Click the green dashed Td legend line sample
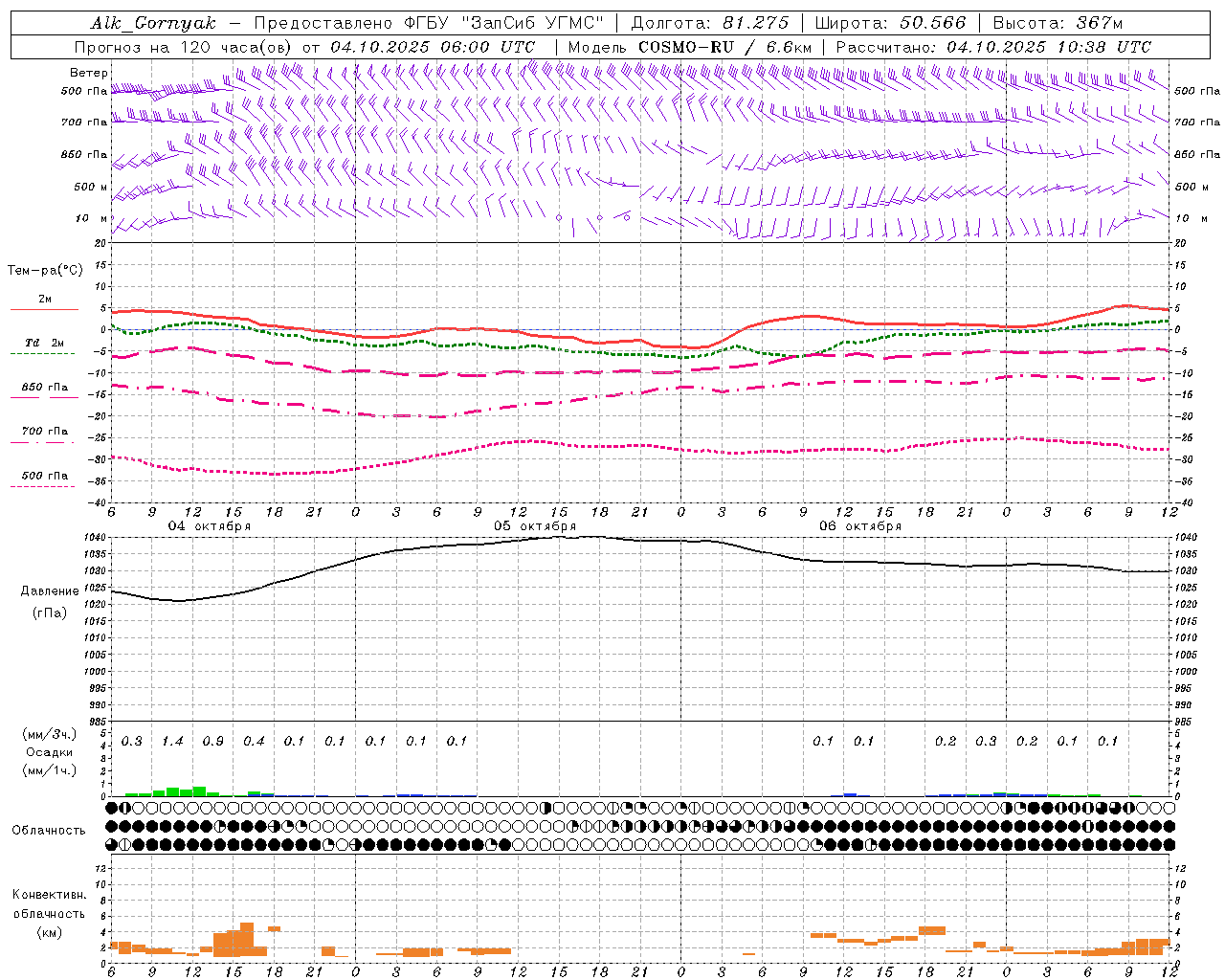Screen dimensions: 1225x980 42,353
